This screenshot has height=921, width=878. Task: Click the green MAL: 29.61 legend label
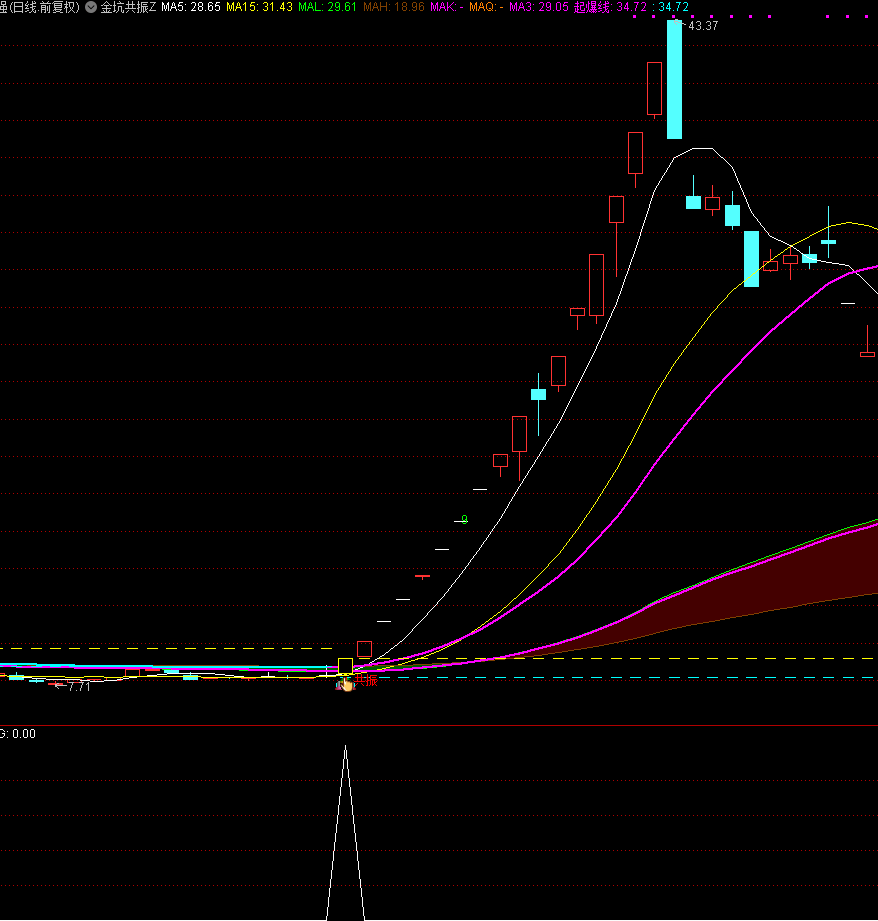coord(327,7)
